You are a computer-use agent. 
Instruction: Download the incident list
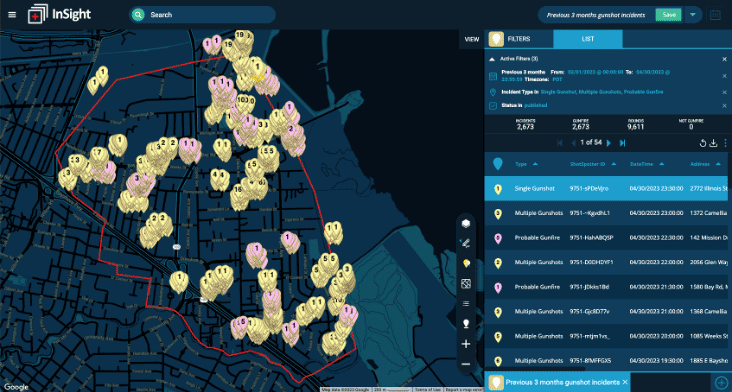click(713, 143)
